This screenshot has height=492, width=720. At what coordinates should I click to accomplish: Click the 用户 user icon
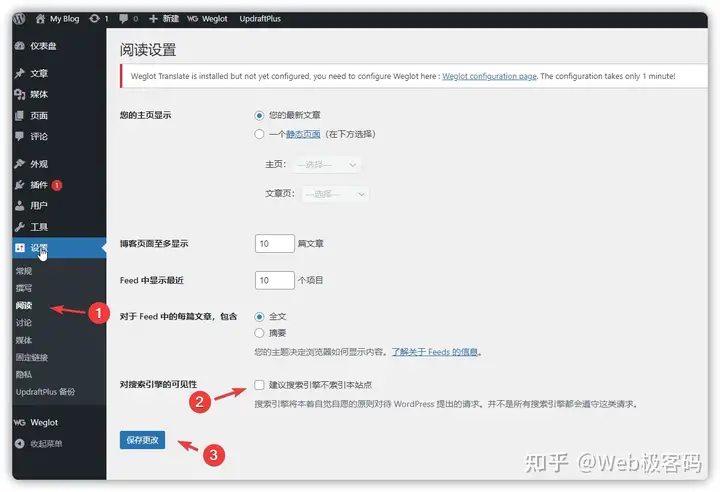tap(19, 206)
